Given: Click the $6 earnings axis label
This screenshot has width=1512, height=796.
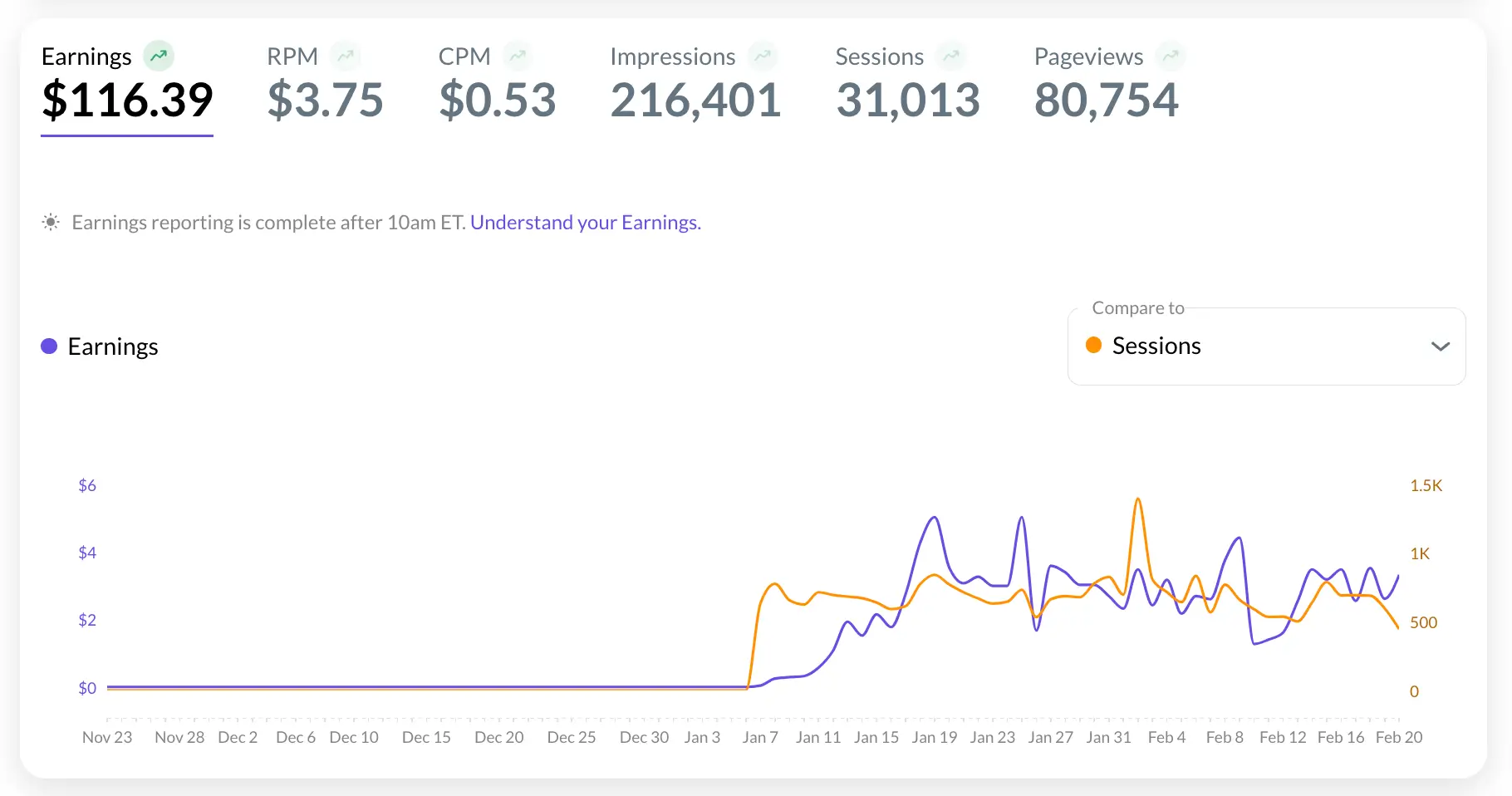Looking at the screenshot, I should coord(87,485).
